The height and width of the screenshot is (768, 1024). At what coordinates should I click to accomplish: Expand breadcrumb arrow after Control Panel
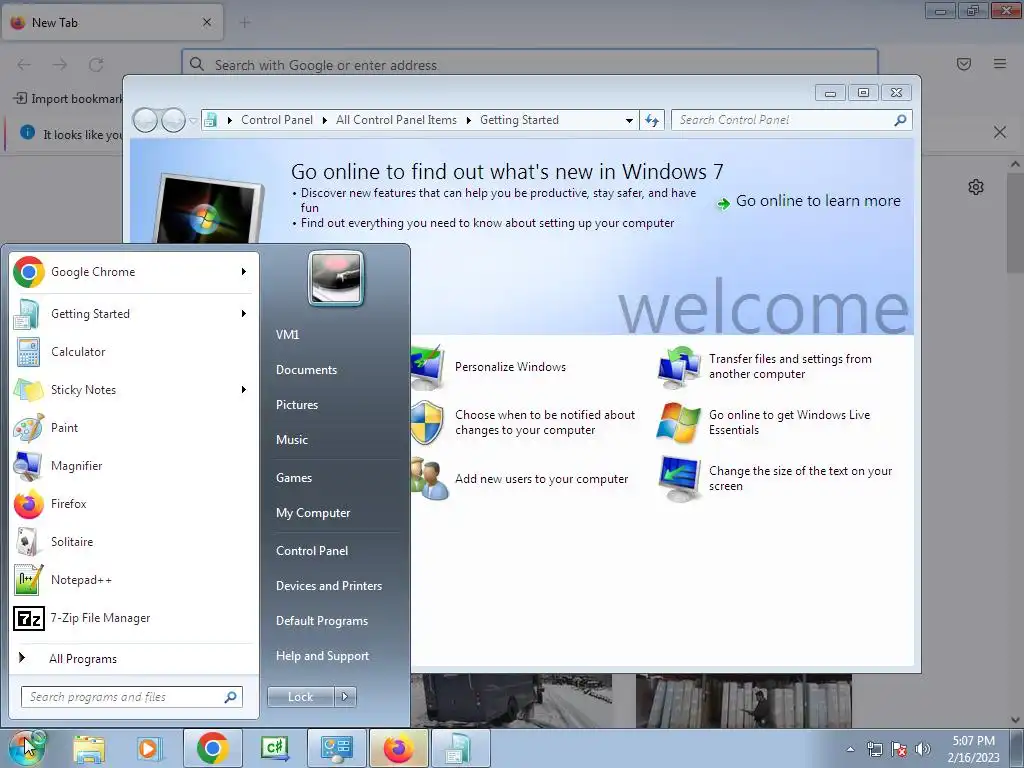pyautogui.click(x=325, y=120)
